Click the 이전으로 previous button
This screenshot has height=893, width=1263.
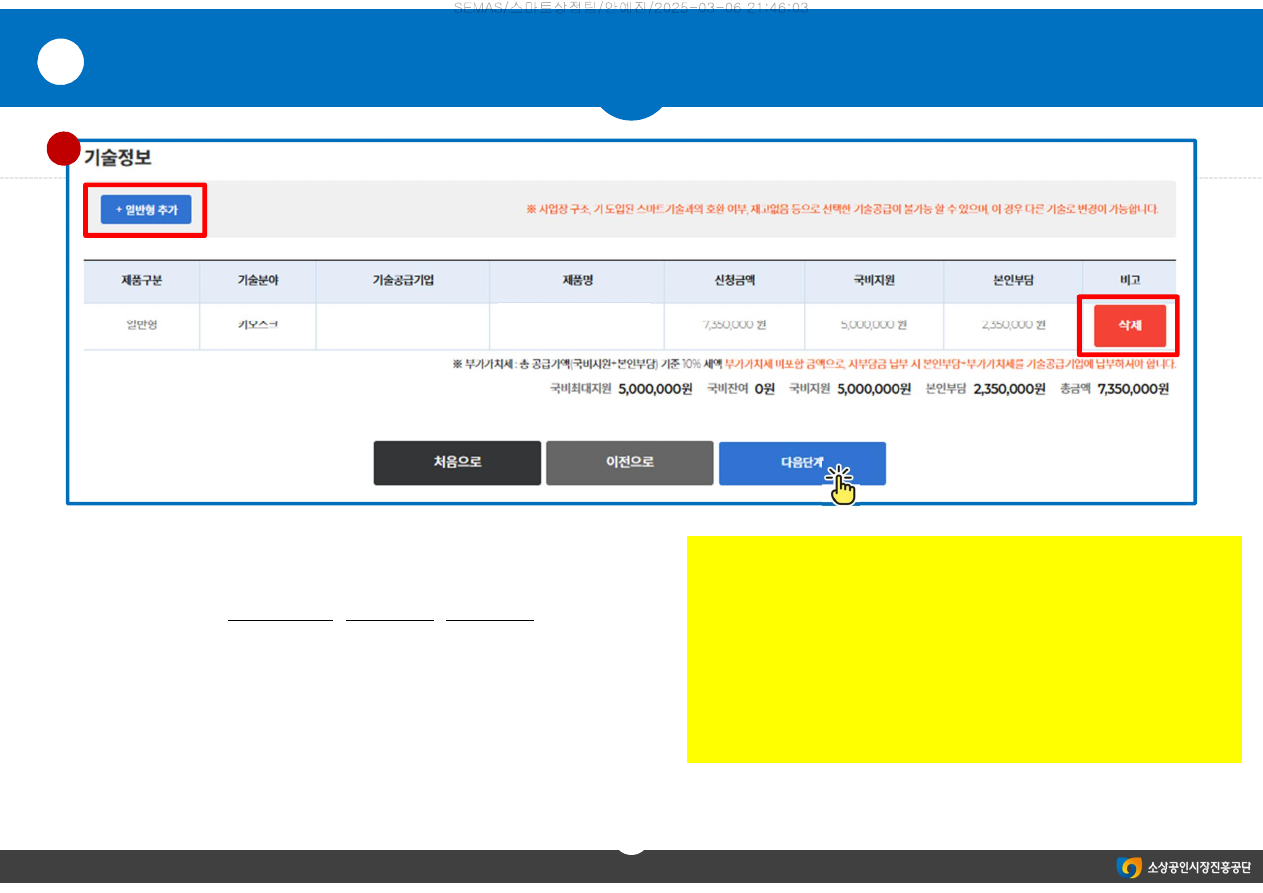click(629, 463)
